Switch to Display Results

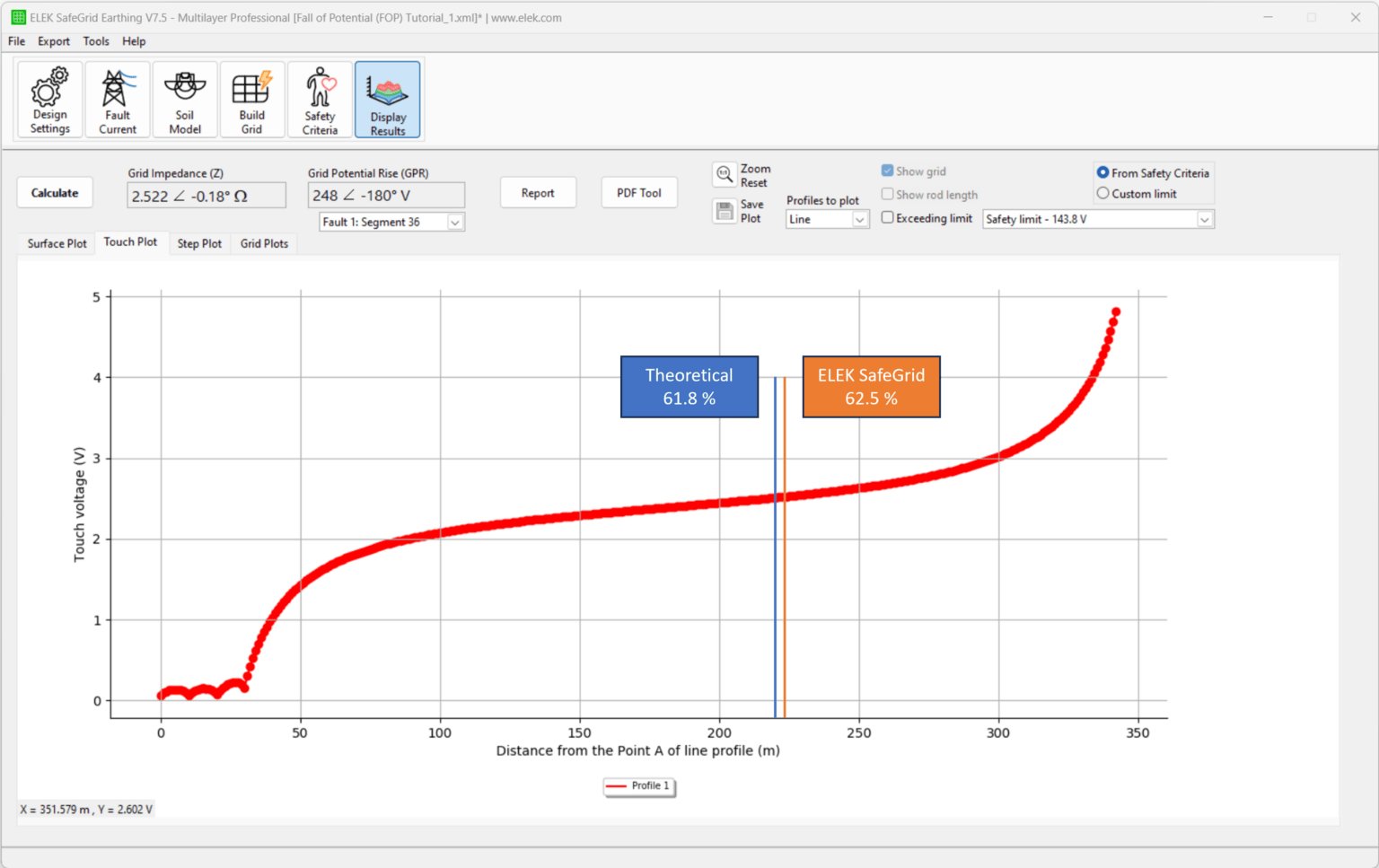387,99
